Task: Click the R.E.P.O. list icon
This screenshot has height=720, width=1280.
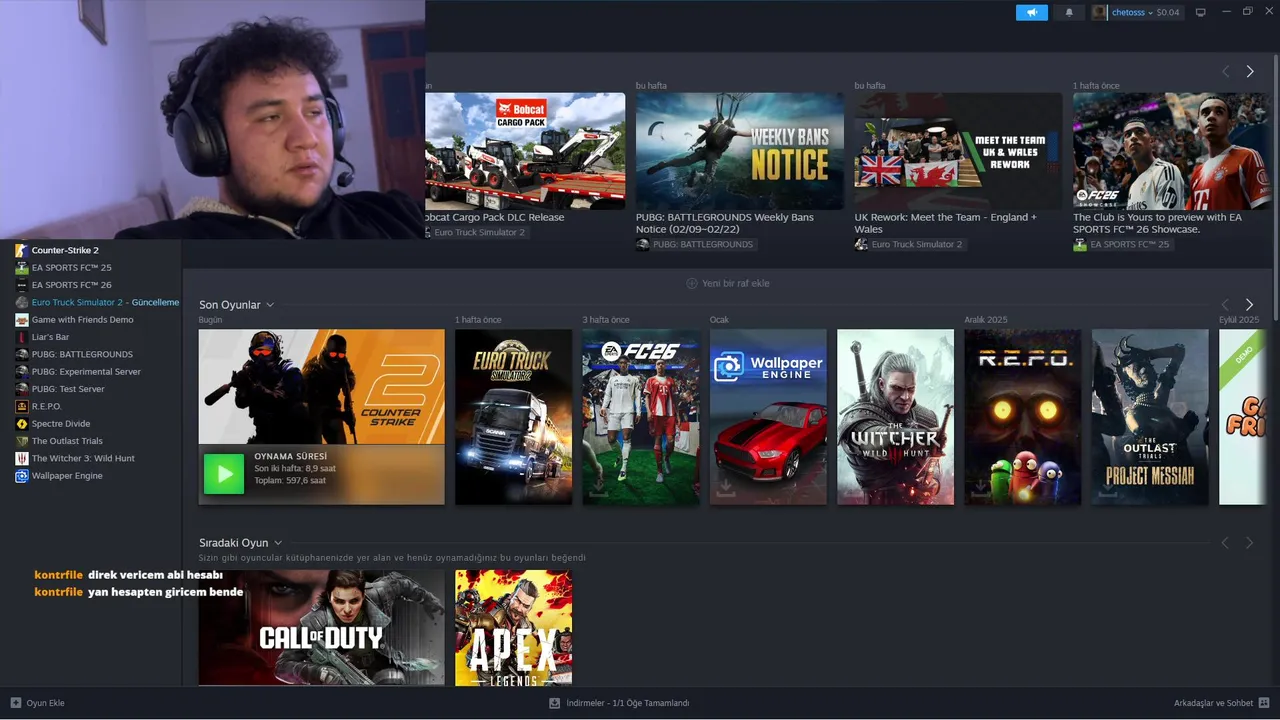Action: coord(22,406)
